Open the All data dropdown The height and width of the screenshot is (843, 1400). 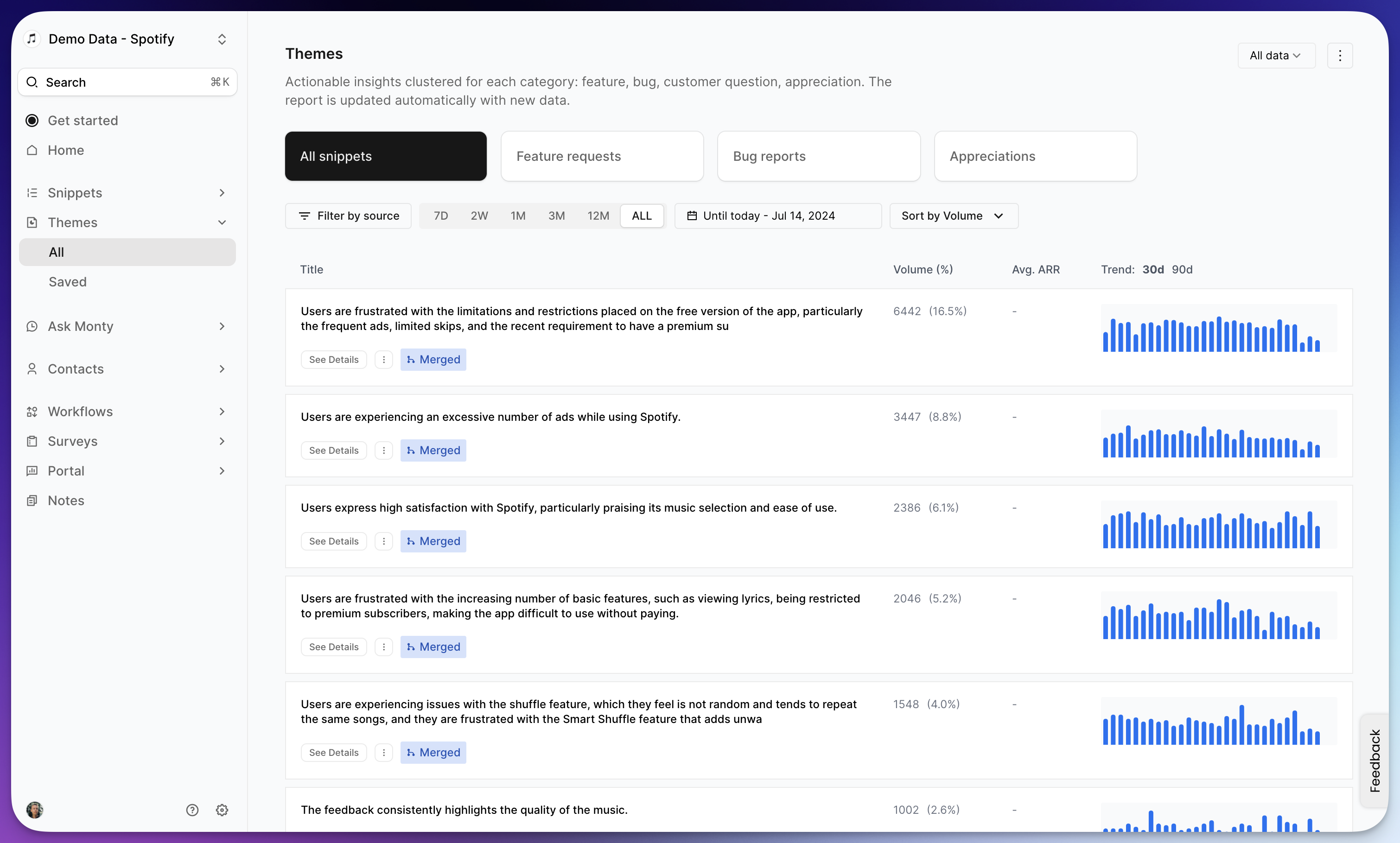pyautogui.click(x=1276, y=56)
